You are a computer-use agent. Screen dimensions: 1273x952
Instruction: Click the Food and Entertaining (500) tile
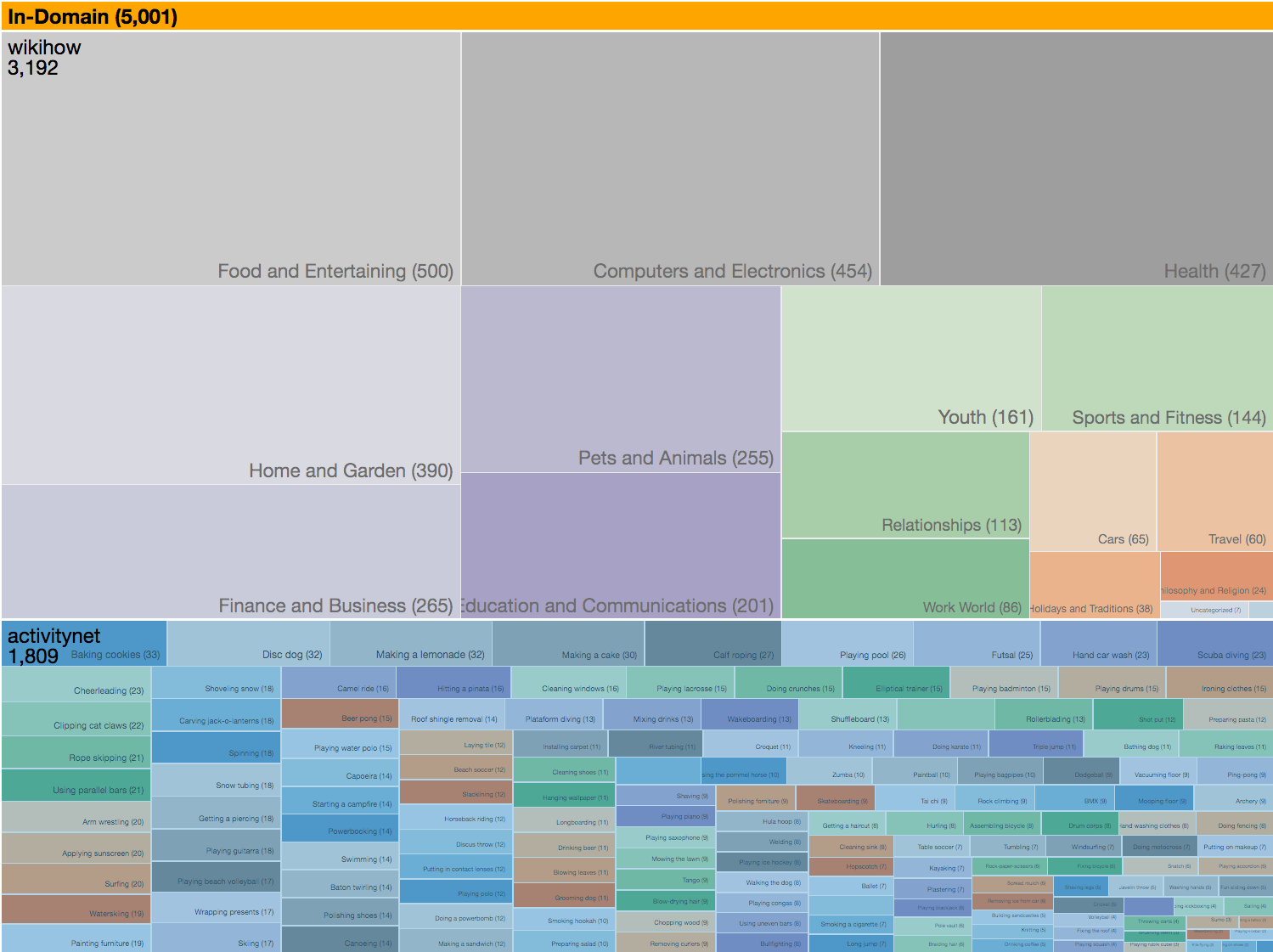coord(231,159)
